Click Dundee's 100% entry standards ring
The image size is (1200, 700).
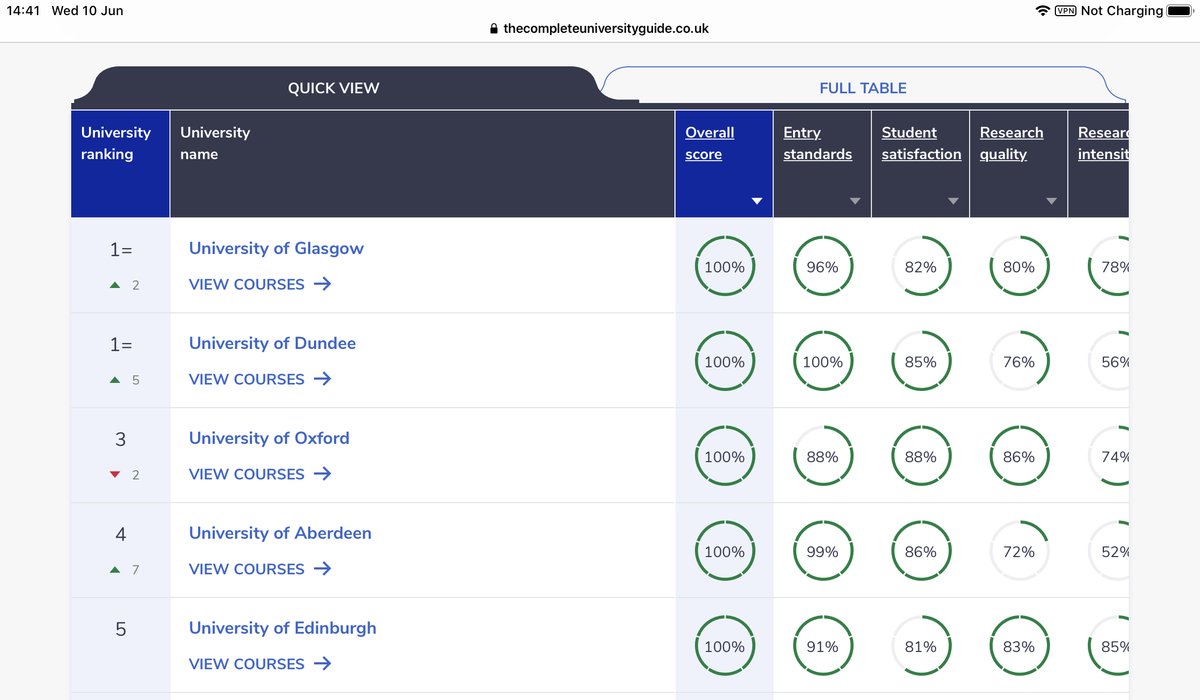[x=822, y=362]
